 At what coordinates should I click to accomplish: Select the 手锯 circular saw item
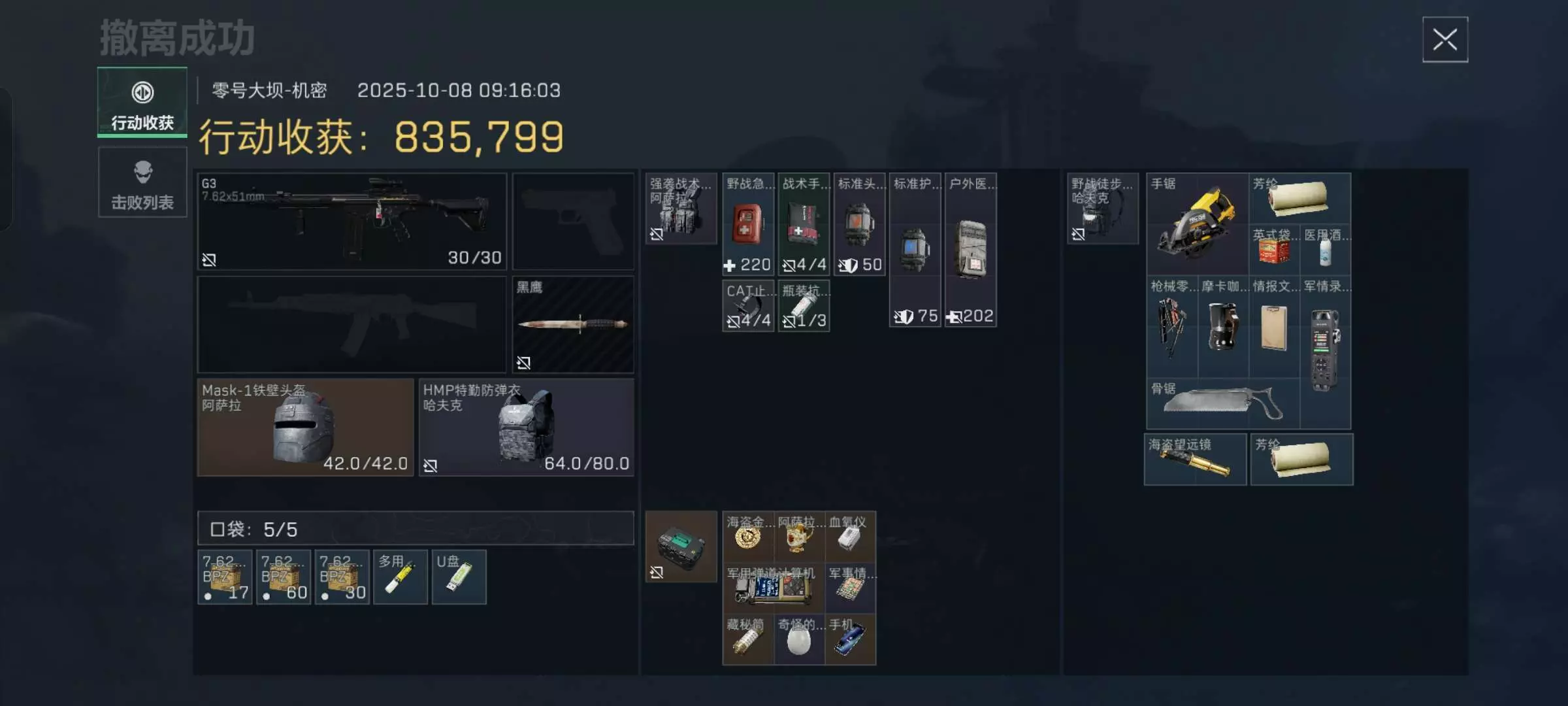pyautogui.click(x=1198, y=224)
